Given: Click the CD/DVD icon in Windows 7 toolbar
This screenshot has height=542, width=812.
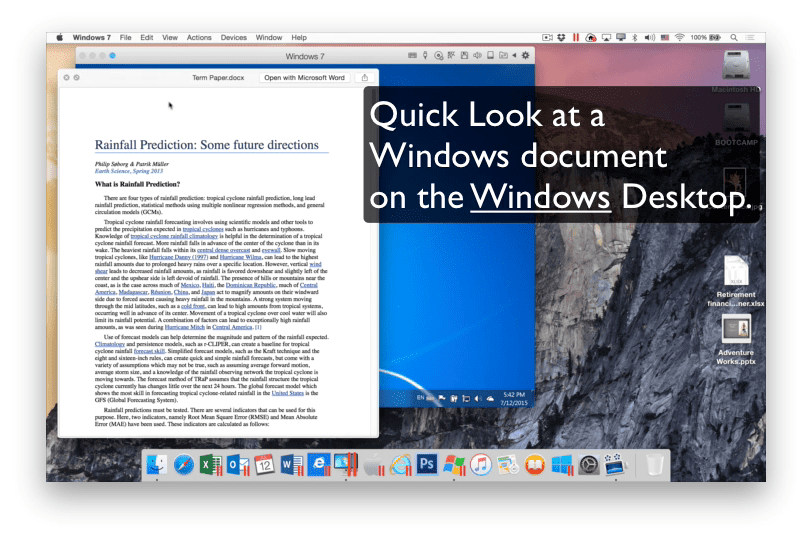Looking at the screenshot, I should (439, 55).
